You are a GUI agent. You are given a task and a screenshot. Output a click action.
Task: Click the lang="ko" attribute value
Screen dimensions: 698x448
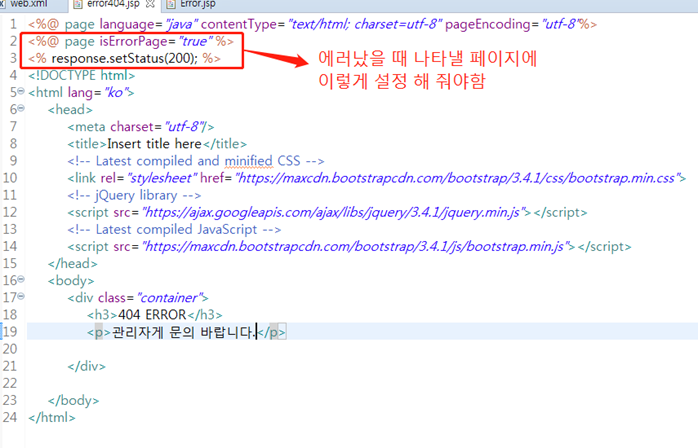tap(117, 93)
